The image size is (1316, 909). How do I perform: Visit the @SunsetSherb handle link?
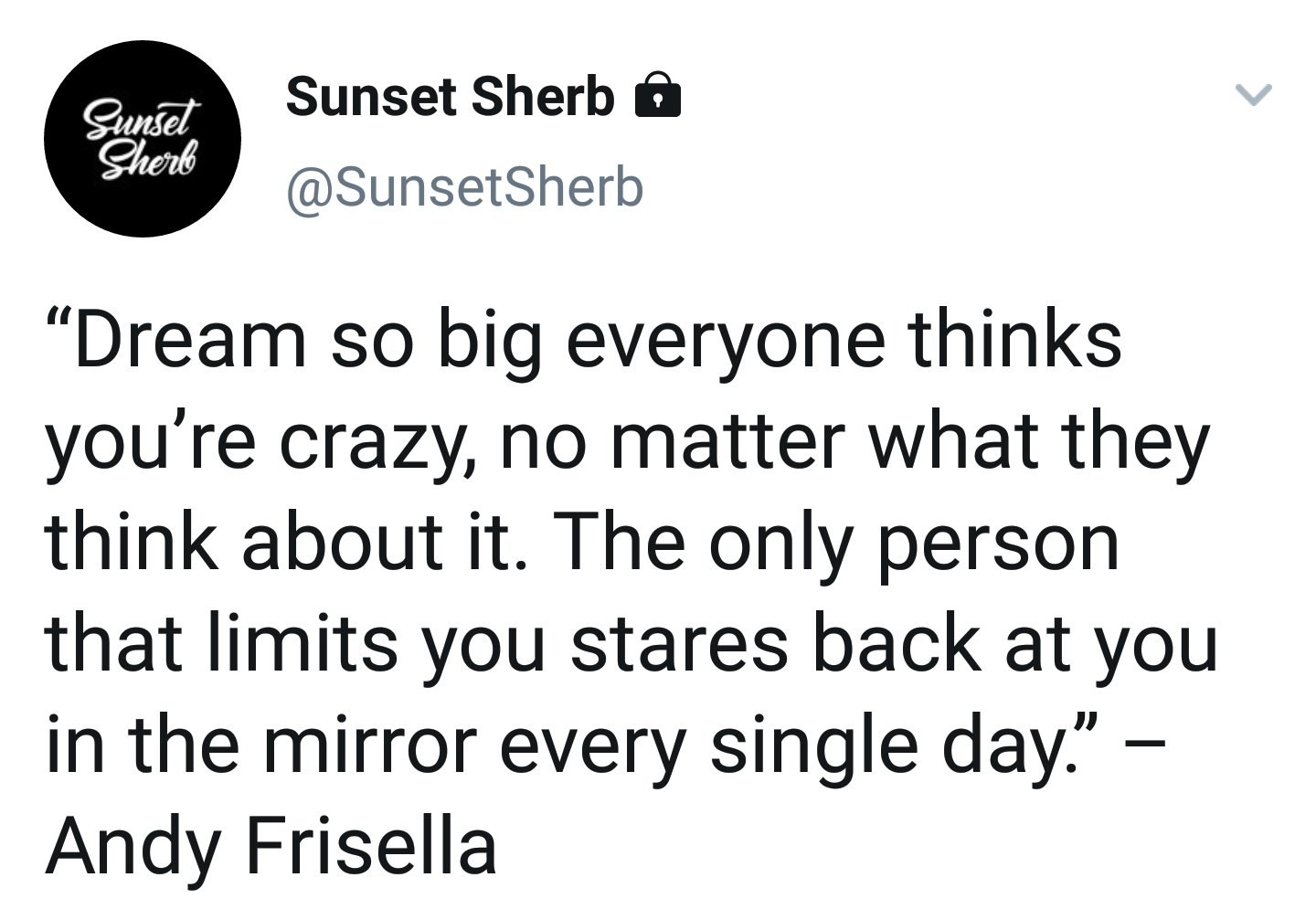click(x=465, y=188)
